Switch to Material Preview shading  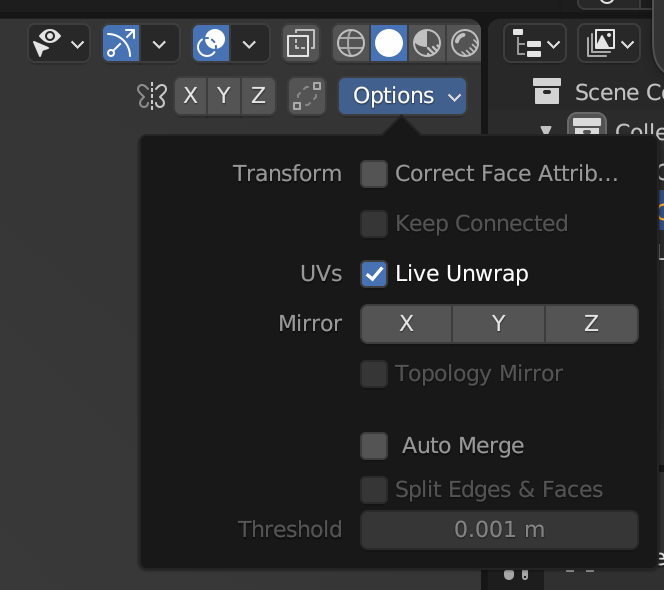point(427,44)
